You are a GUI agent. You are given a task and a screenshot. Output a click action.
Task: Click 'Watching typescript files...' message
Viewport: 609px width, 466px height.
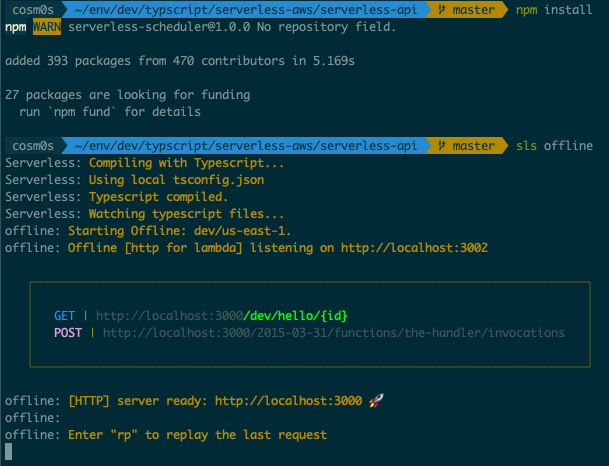[x=186, y=214]
